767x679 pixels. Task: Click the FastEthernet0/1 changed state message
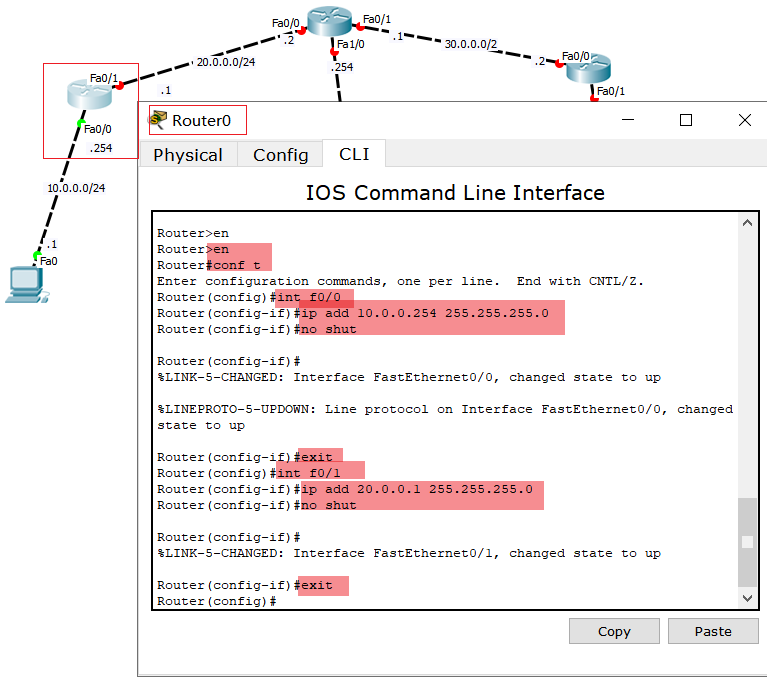pos(408,553)
